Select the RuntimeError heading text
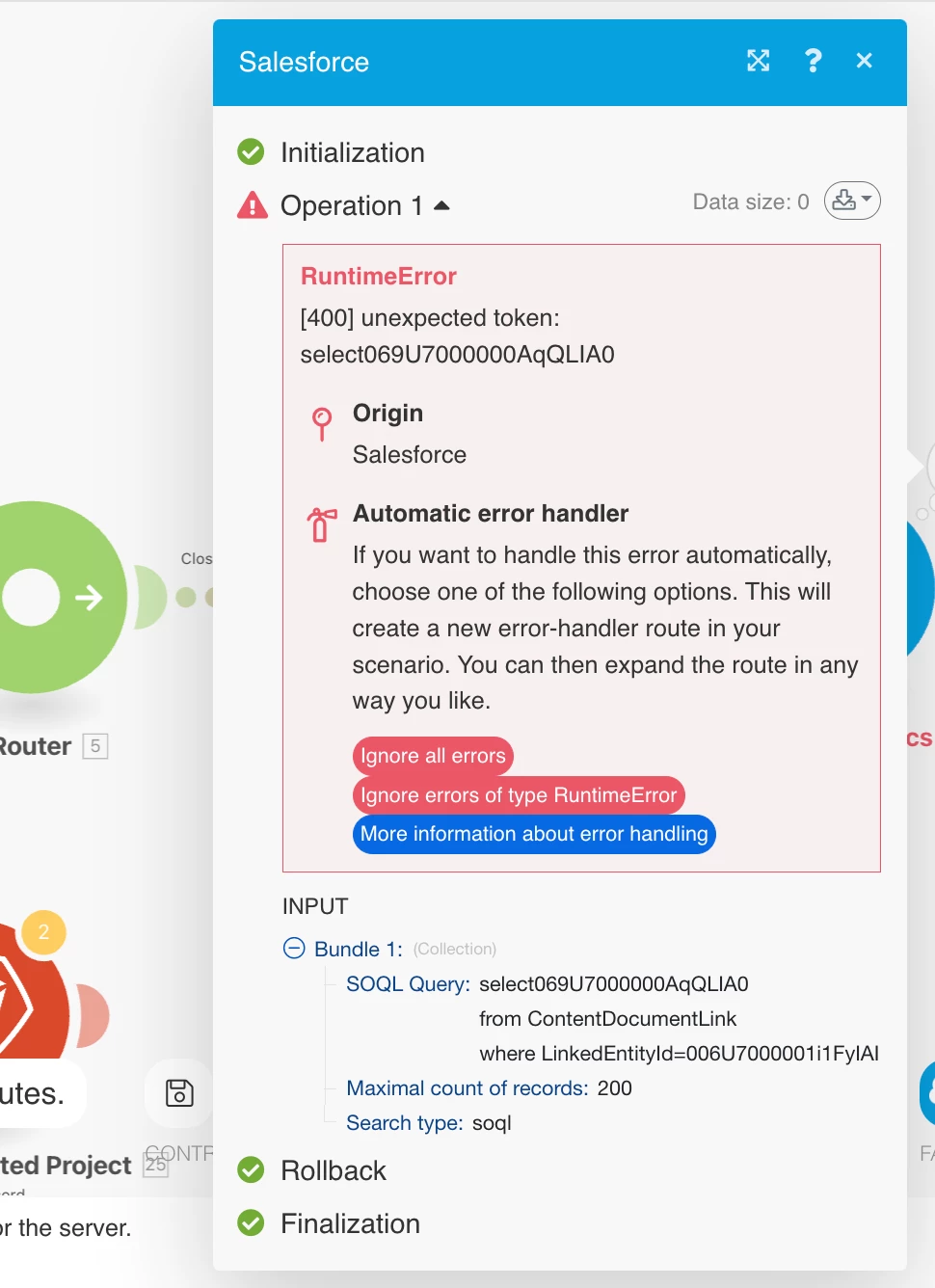The height and width of the screenshot is (1288, 935). point(379,276)
